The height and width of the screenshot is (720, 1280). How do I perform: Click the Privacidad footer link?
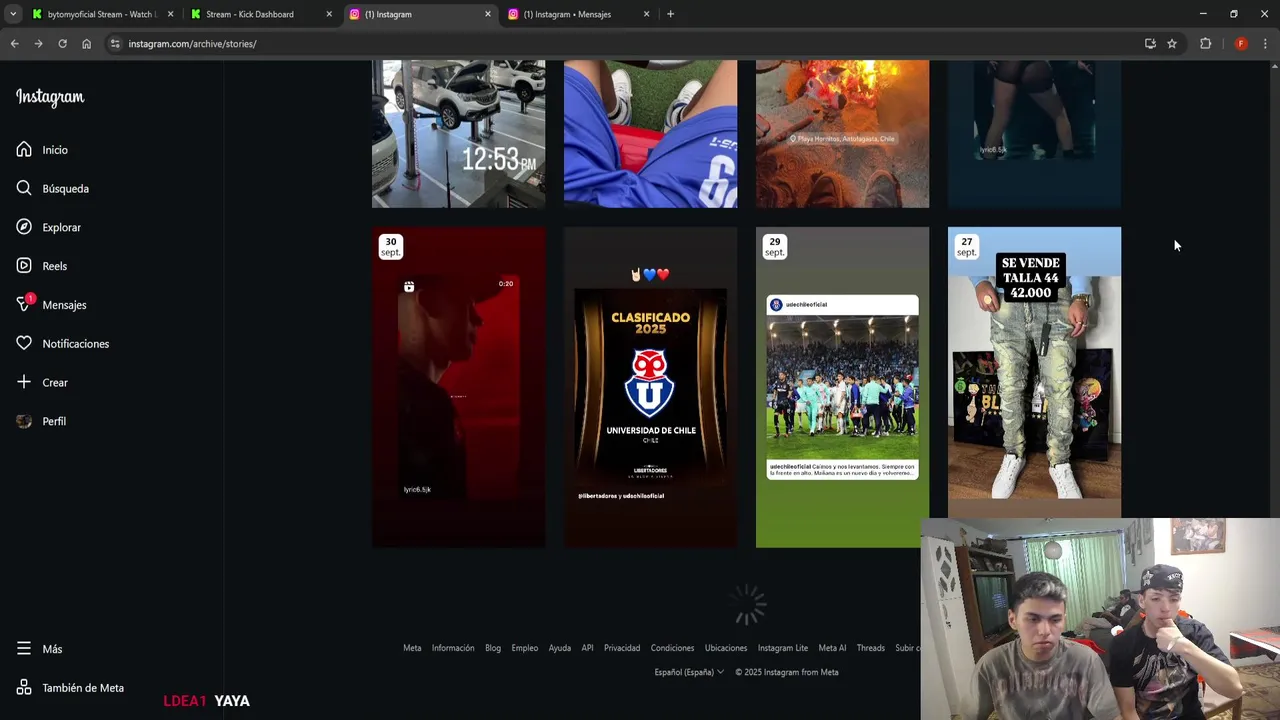pos(622,648)
